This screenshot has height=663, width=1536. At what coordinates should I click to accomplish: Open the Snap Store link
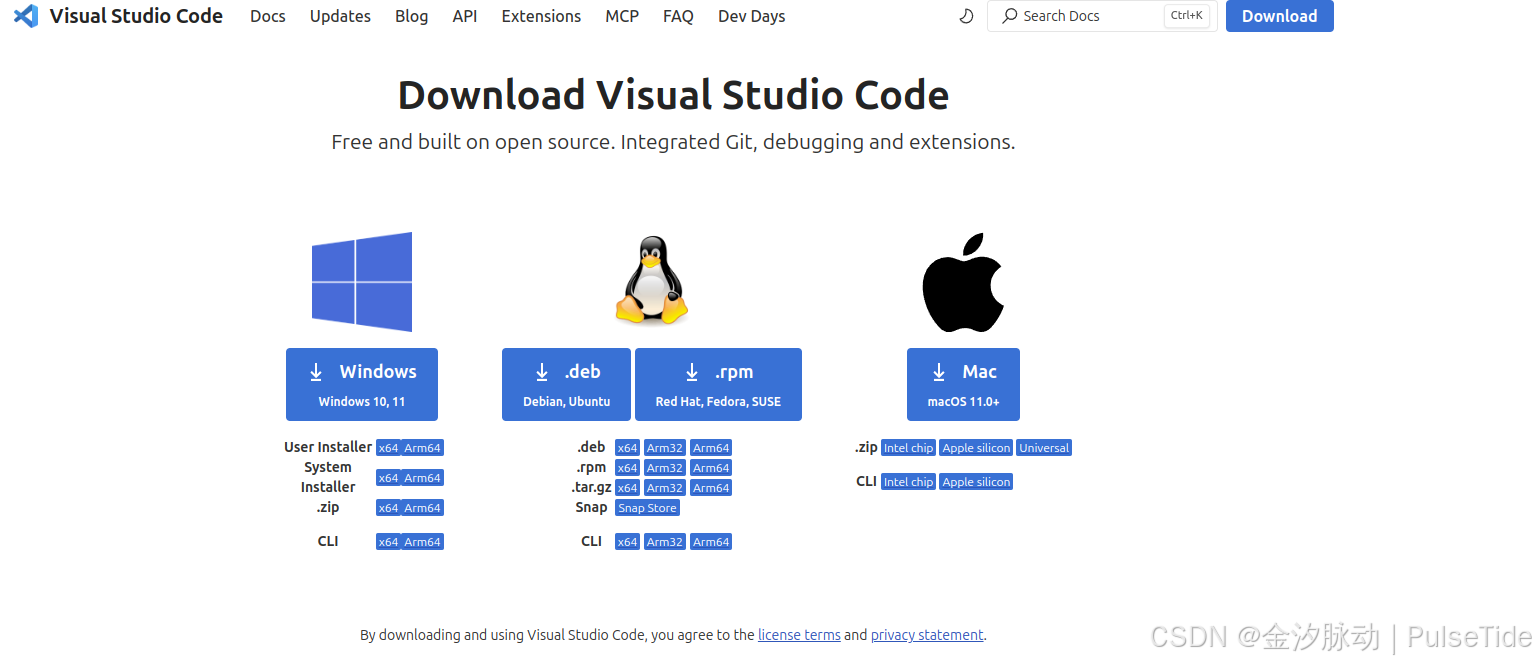(x=648, y=508)
